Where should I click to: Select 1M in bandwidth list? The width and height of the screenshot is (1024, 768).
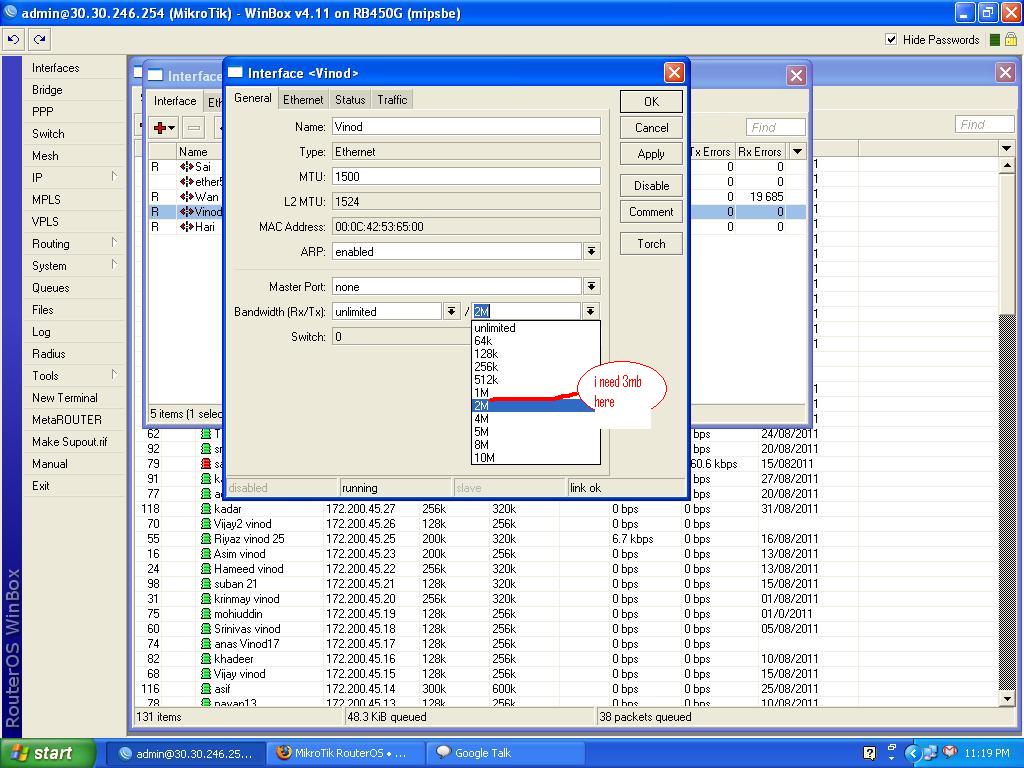(x=536, y=392)
